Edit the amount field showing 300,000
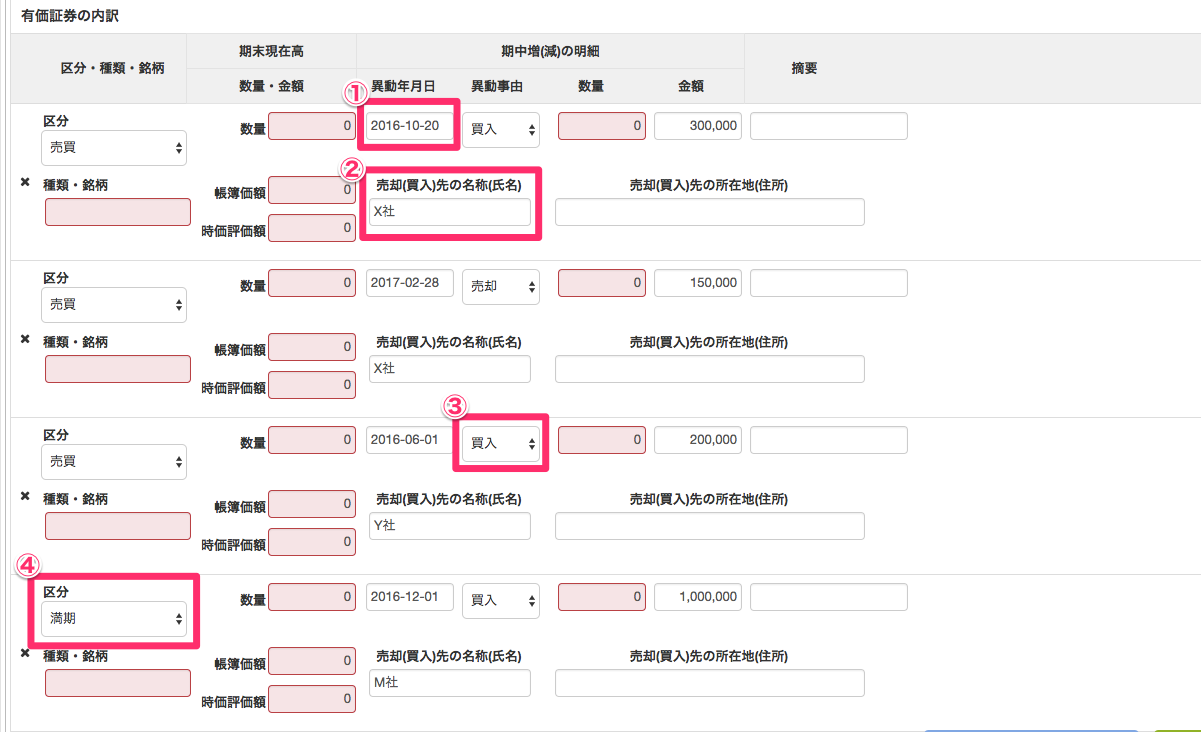This screenshot has height=732, width=1201. coord(698,126)
